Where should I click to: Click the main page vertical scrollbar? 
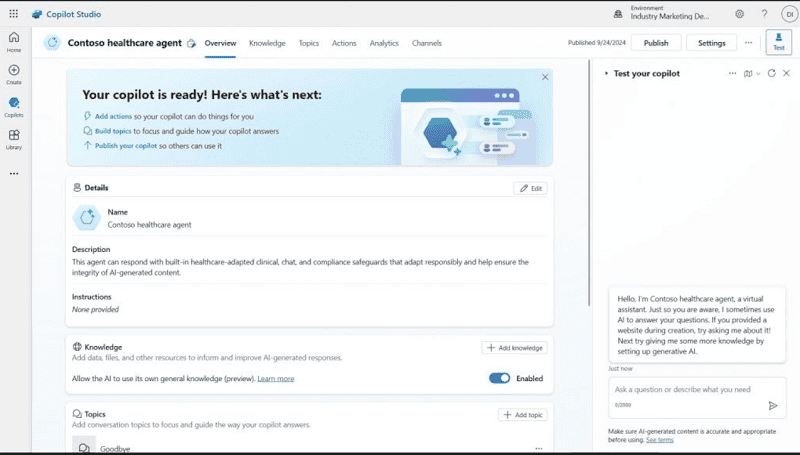tap(589, 183)
